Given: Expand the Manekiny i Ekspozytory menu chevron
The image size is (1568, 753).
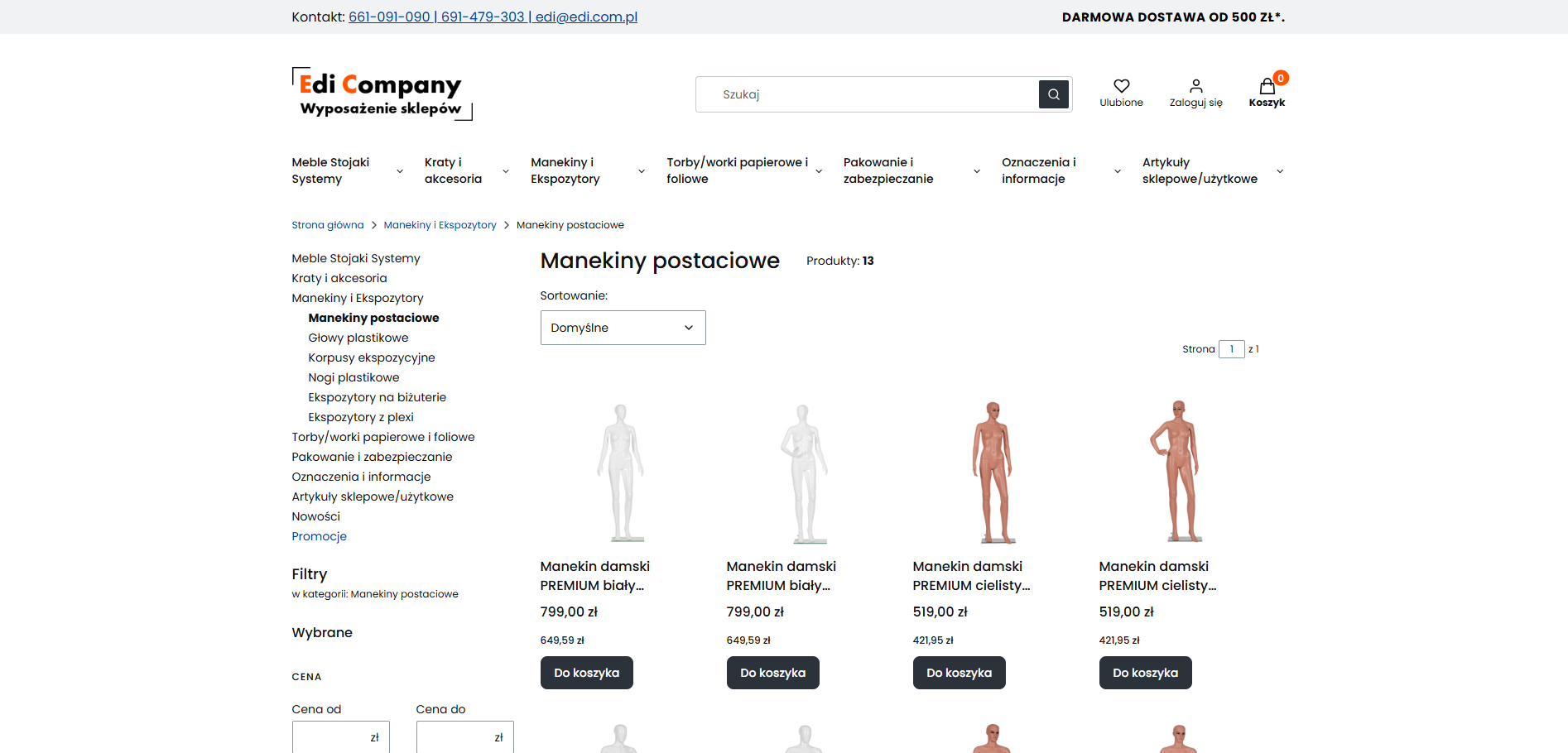Looking at the screenshot, I should 641,170.
